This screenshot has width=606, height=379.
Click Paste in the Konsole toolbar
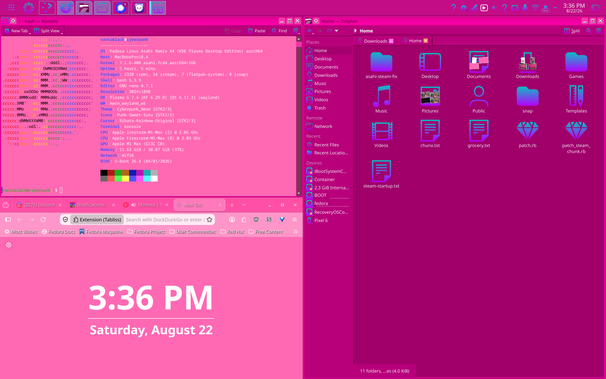point(257,31)
